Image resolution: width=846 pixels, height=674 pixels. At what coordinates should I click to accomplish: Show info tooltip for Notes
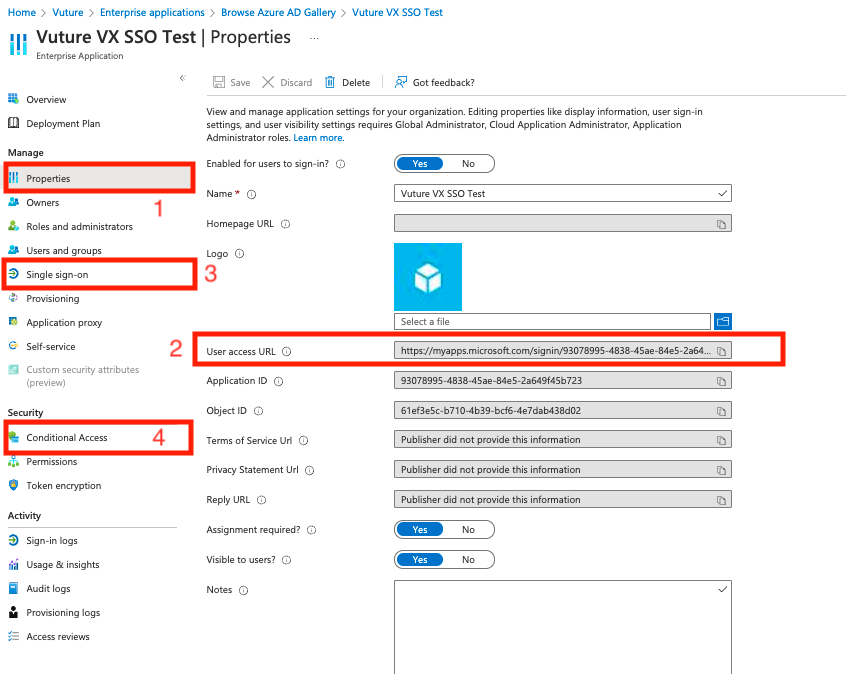click(243, 590)
